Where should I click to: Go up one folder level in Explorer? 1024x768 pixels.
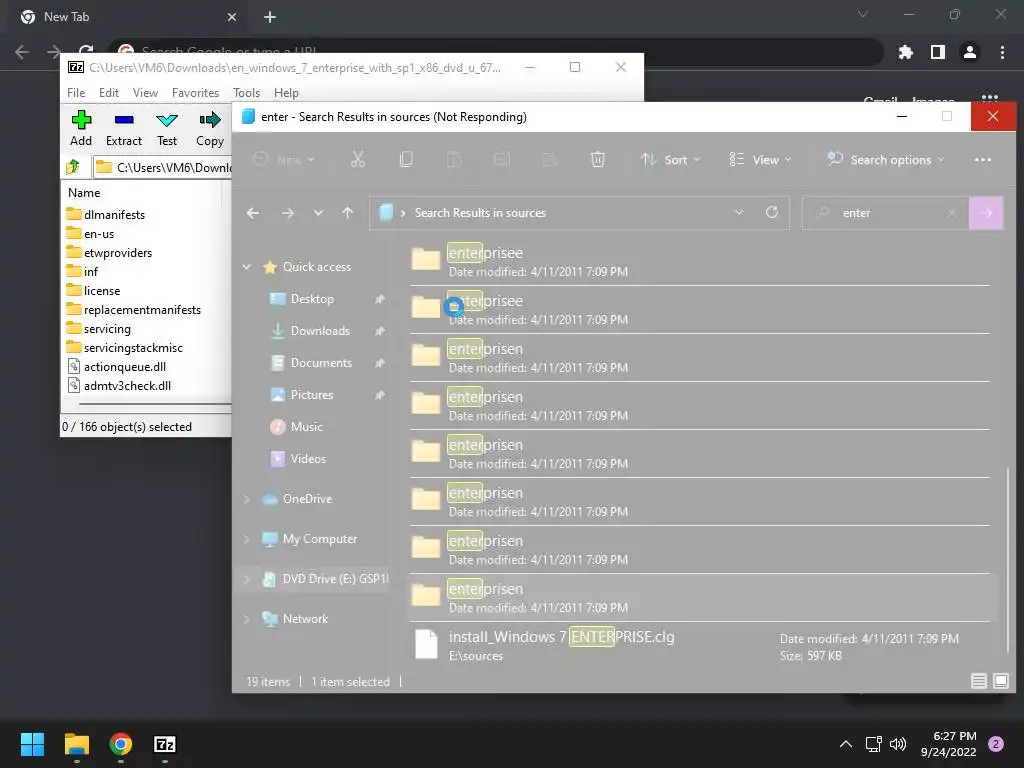tap(347, 213)
